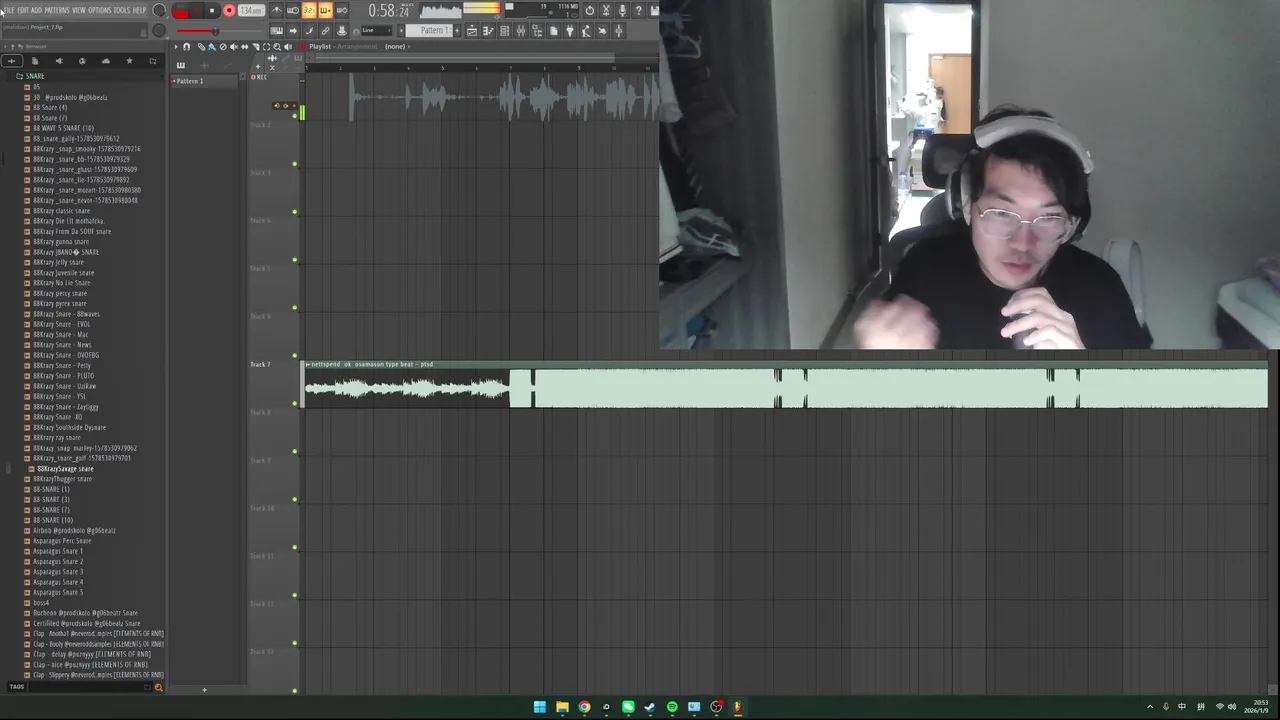Select 88Krazy Snare - PLUTO sample
This screenshot has height=720, width=1280.
63,376
